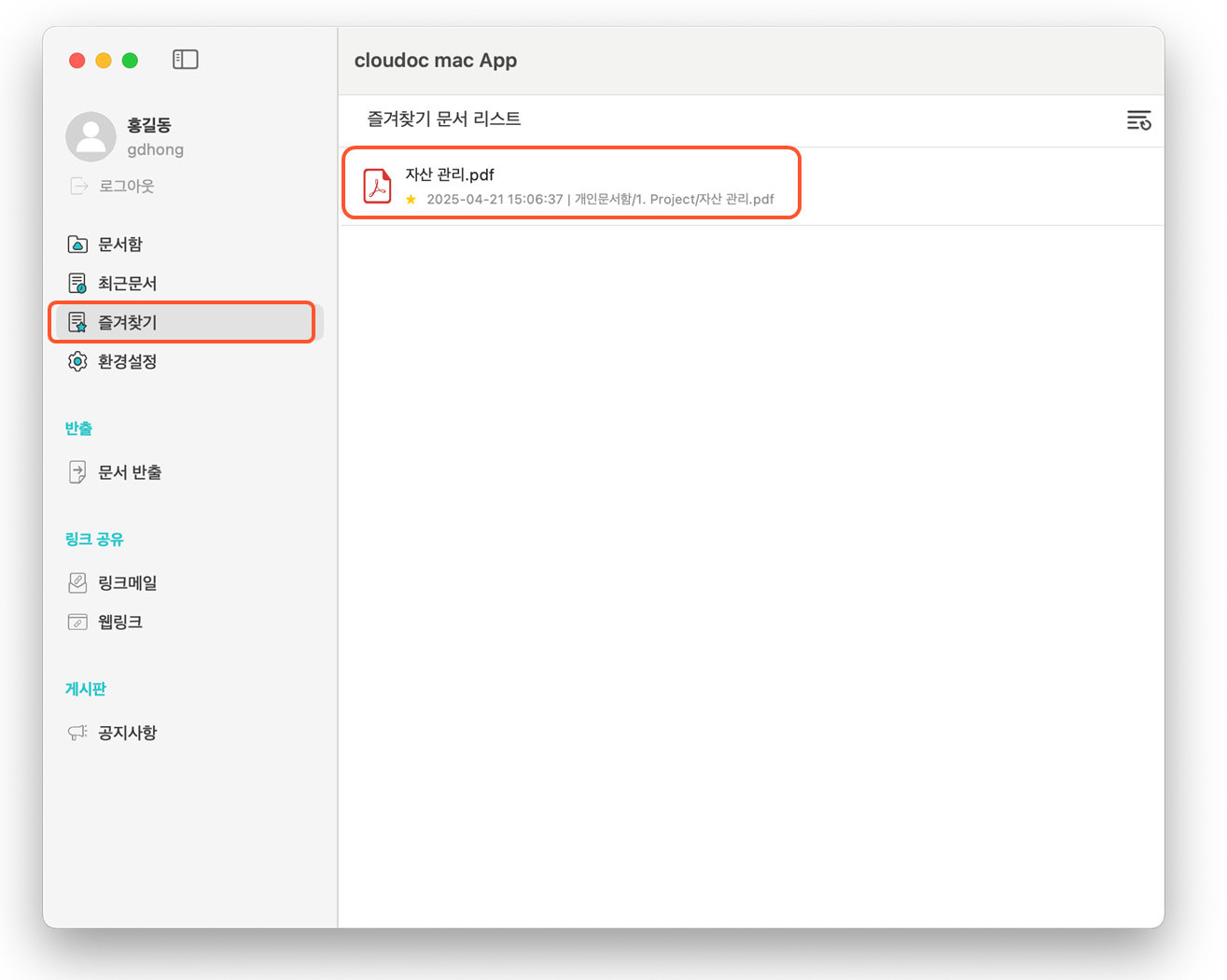Viewport: 1227px width, 980px height.
Task: Toggle the sidebar panel icon
Action: click(x=186, y=60)
